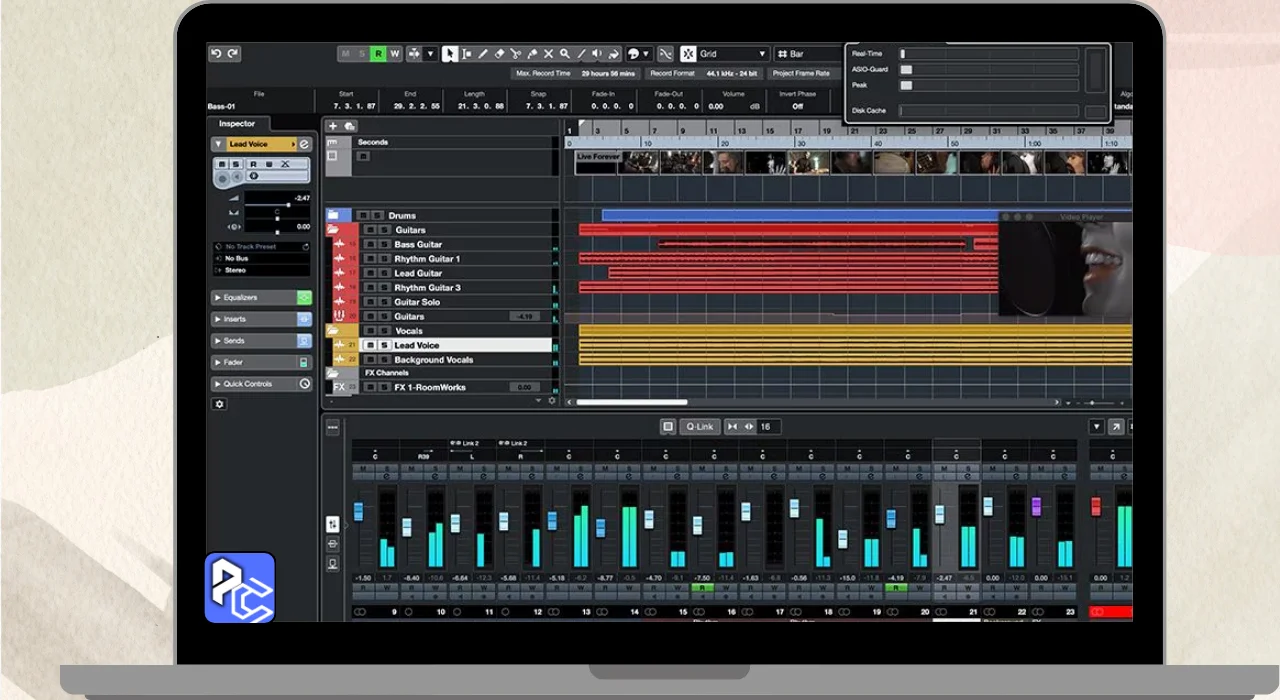This screenshot has height=700, width=1280.
Task: Toggle the green Read automation button in toolbar
Action: click(x=378, y=54)
